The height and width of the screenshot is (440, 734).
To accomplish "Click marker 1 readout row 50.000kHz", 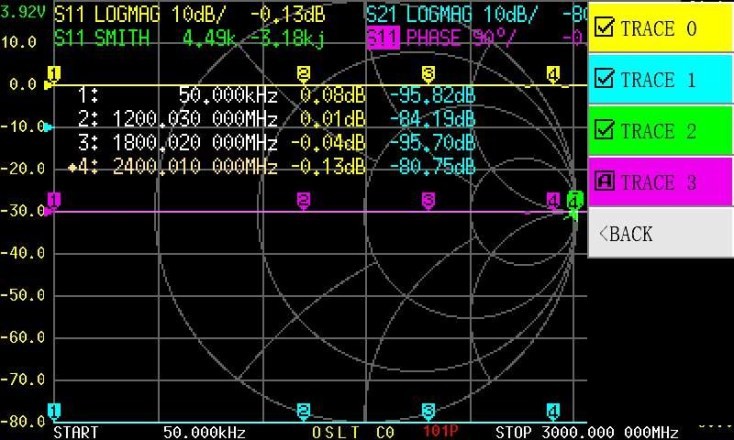I will tap(277, 95).
